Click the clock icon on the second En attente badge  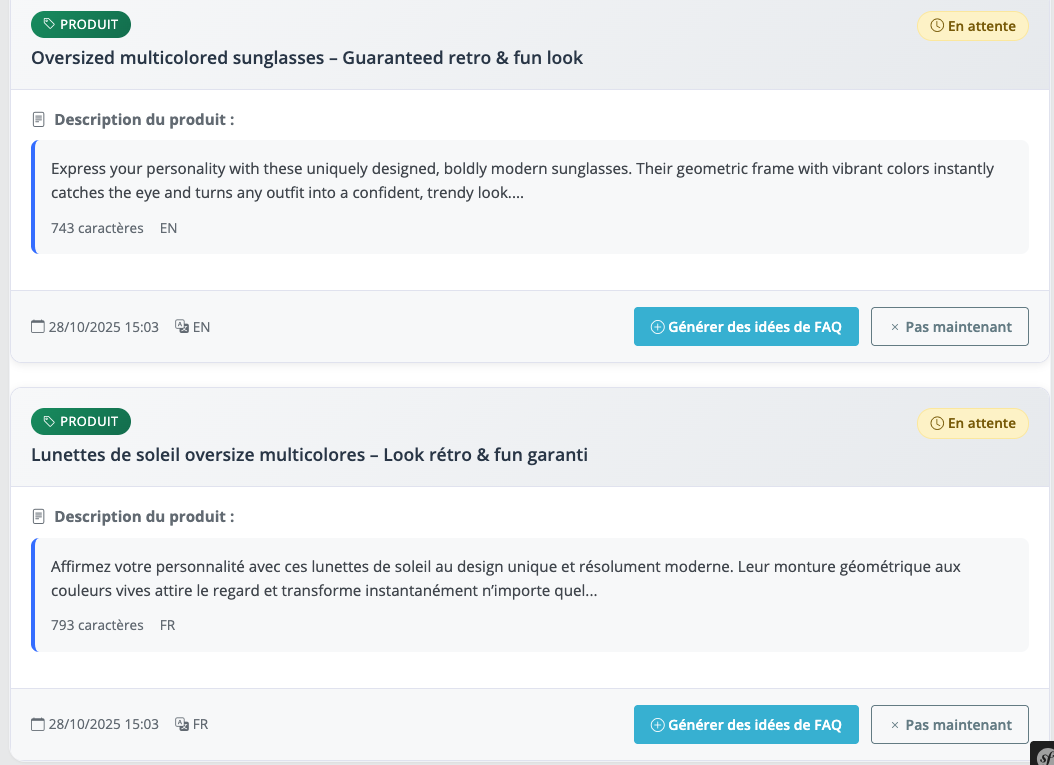coord(937,423)
